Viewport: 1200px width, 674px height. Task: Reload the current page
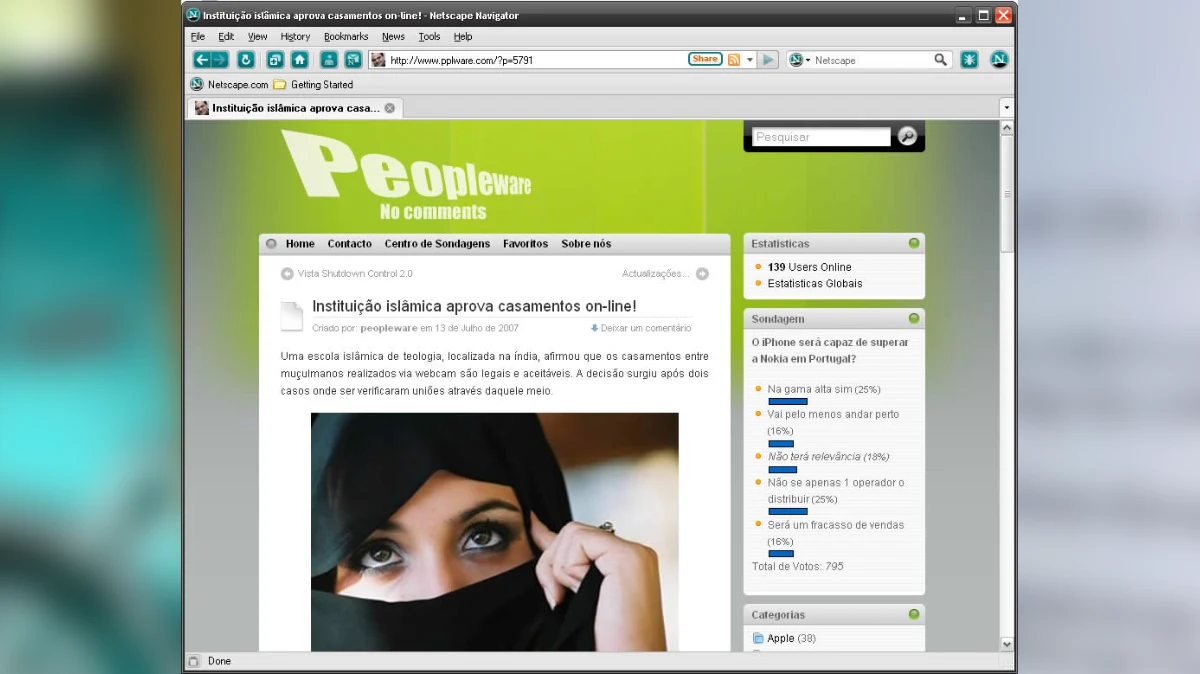(x=246, y=60)
